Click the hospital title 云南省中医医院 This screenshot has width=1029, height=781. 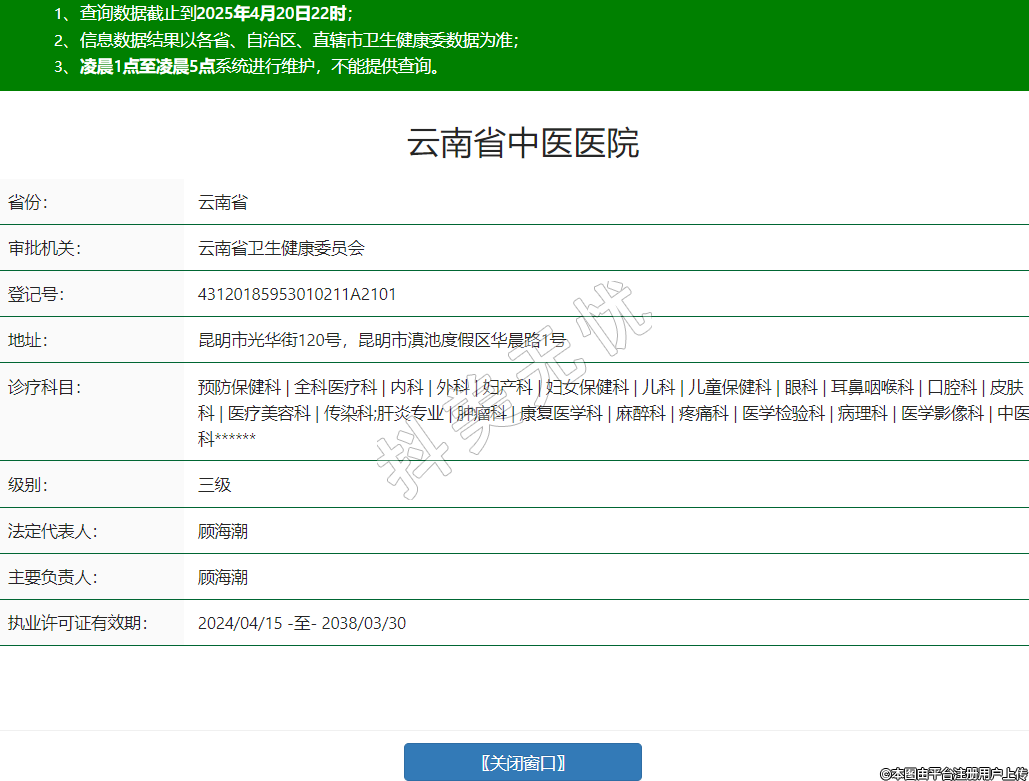click(x=522, y=144)
